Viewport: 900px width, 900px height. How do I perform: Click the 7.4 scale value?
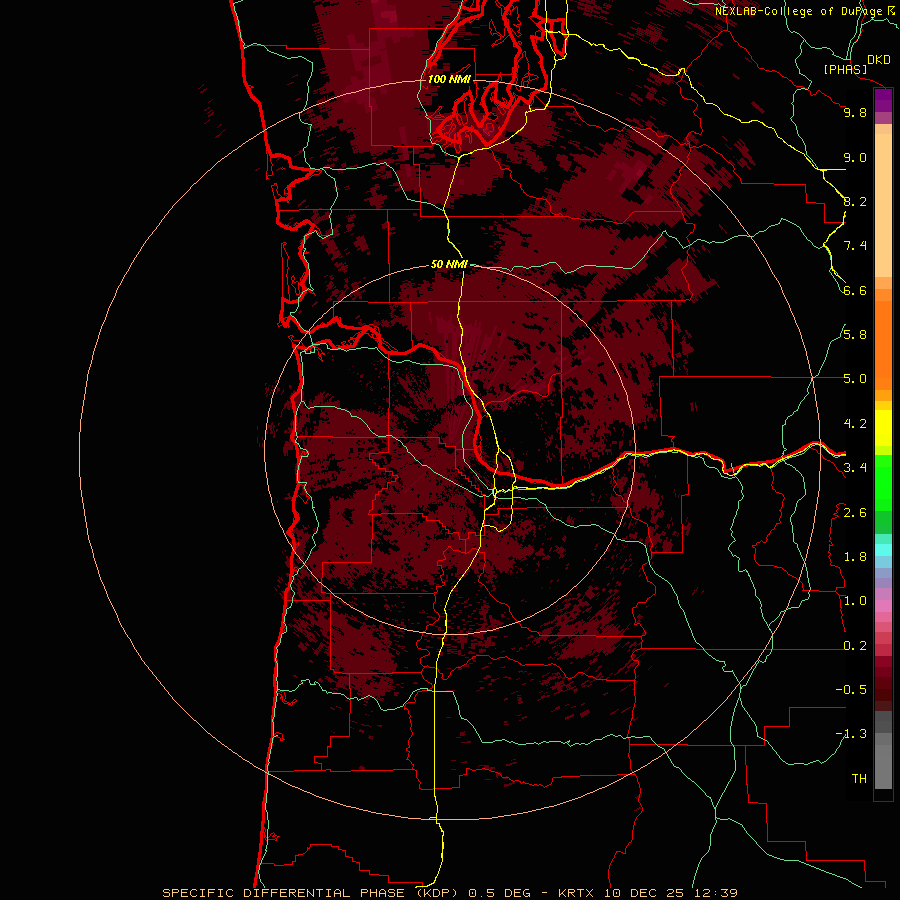tap(855, 246)
